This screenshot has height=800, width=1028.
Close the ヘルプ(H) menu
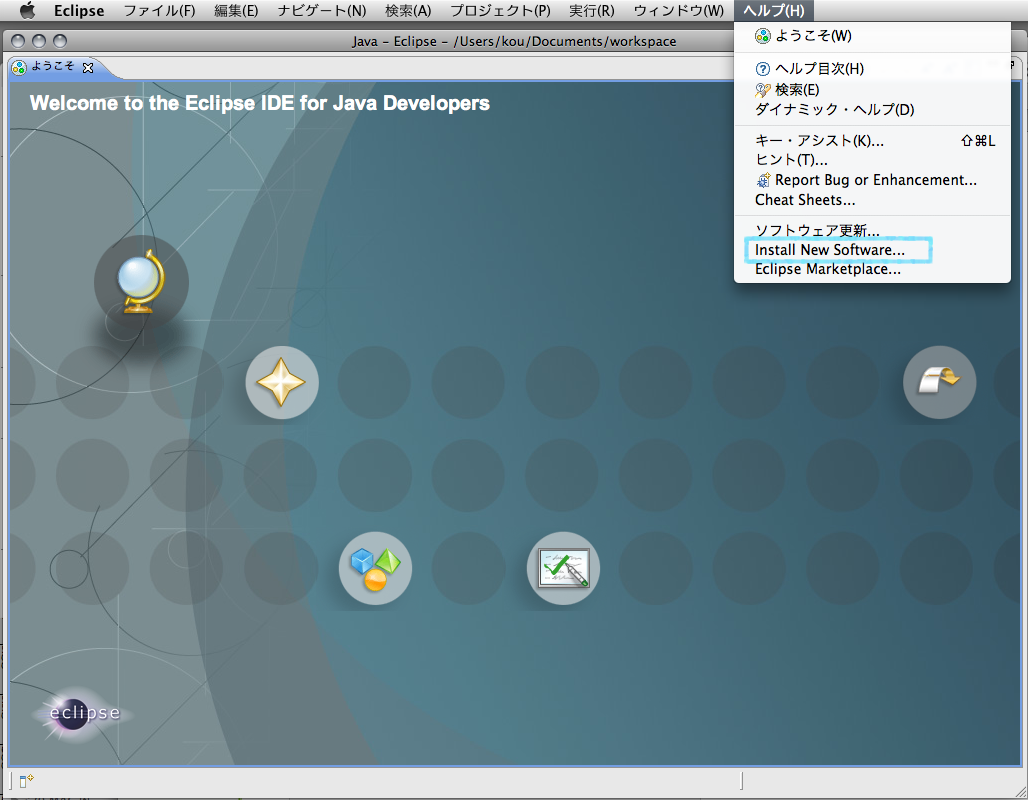coord(774,10)
